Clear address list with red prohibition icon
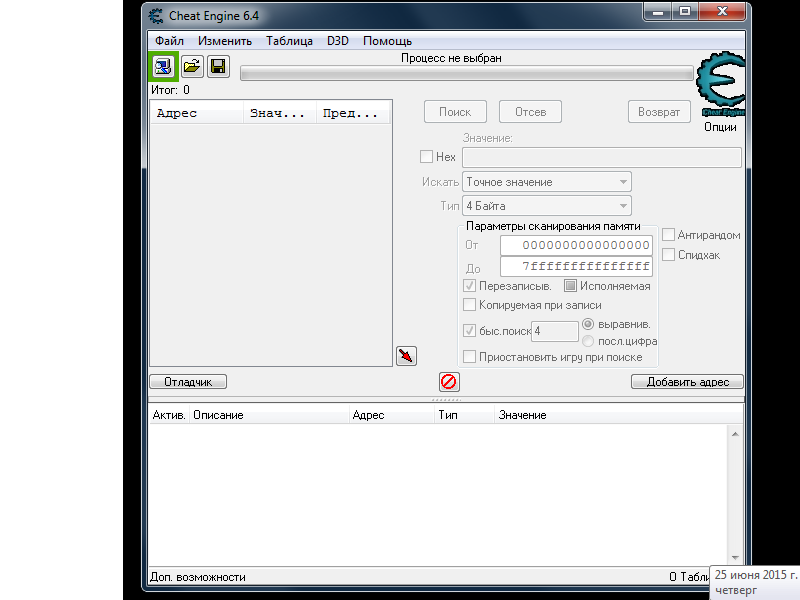This screenshot has height=600, width=800. point(448,382)
